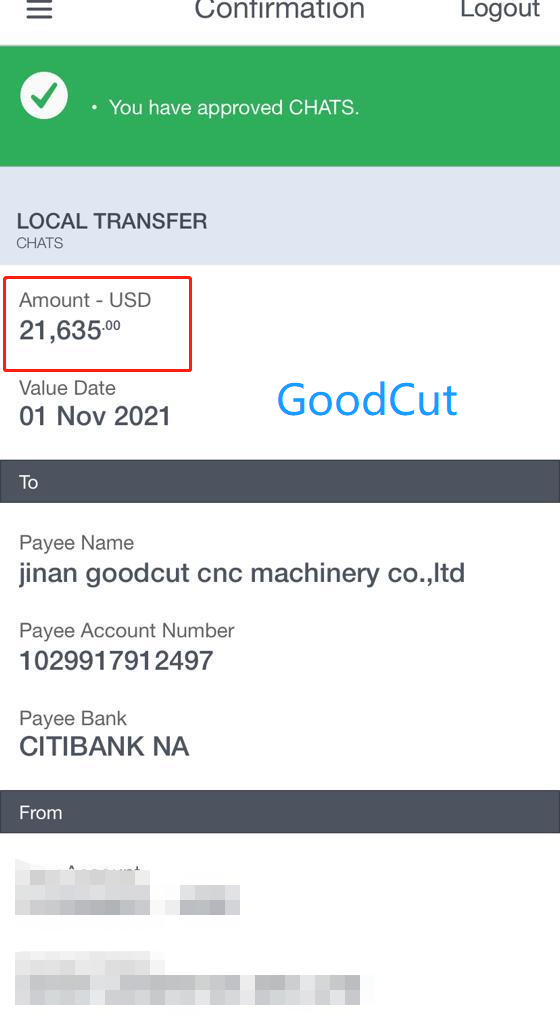Select the CHATS subtitle under Local Transfer

point(40,243)
